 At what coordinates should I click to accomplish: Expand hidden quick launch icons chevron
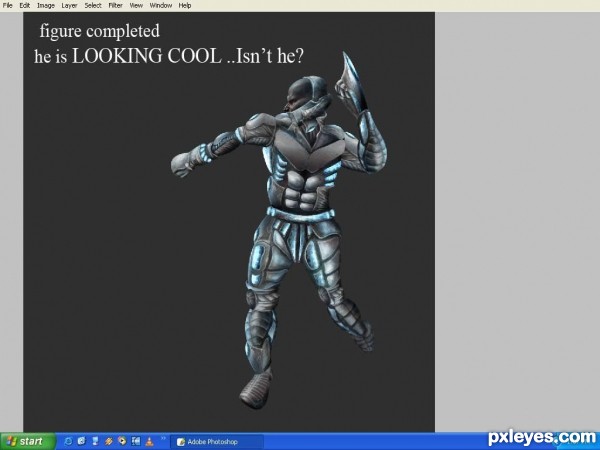163,439
